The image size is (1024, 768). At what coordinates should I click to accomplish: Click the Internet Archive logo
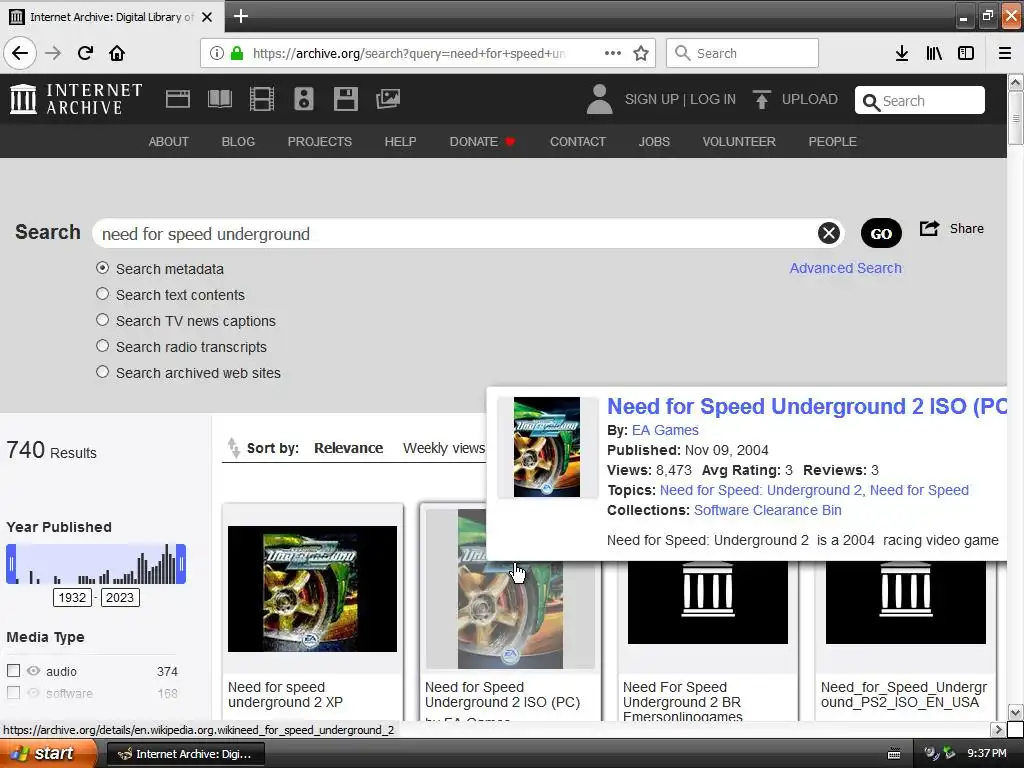coord(76,99)
